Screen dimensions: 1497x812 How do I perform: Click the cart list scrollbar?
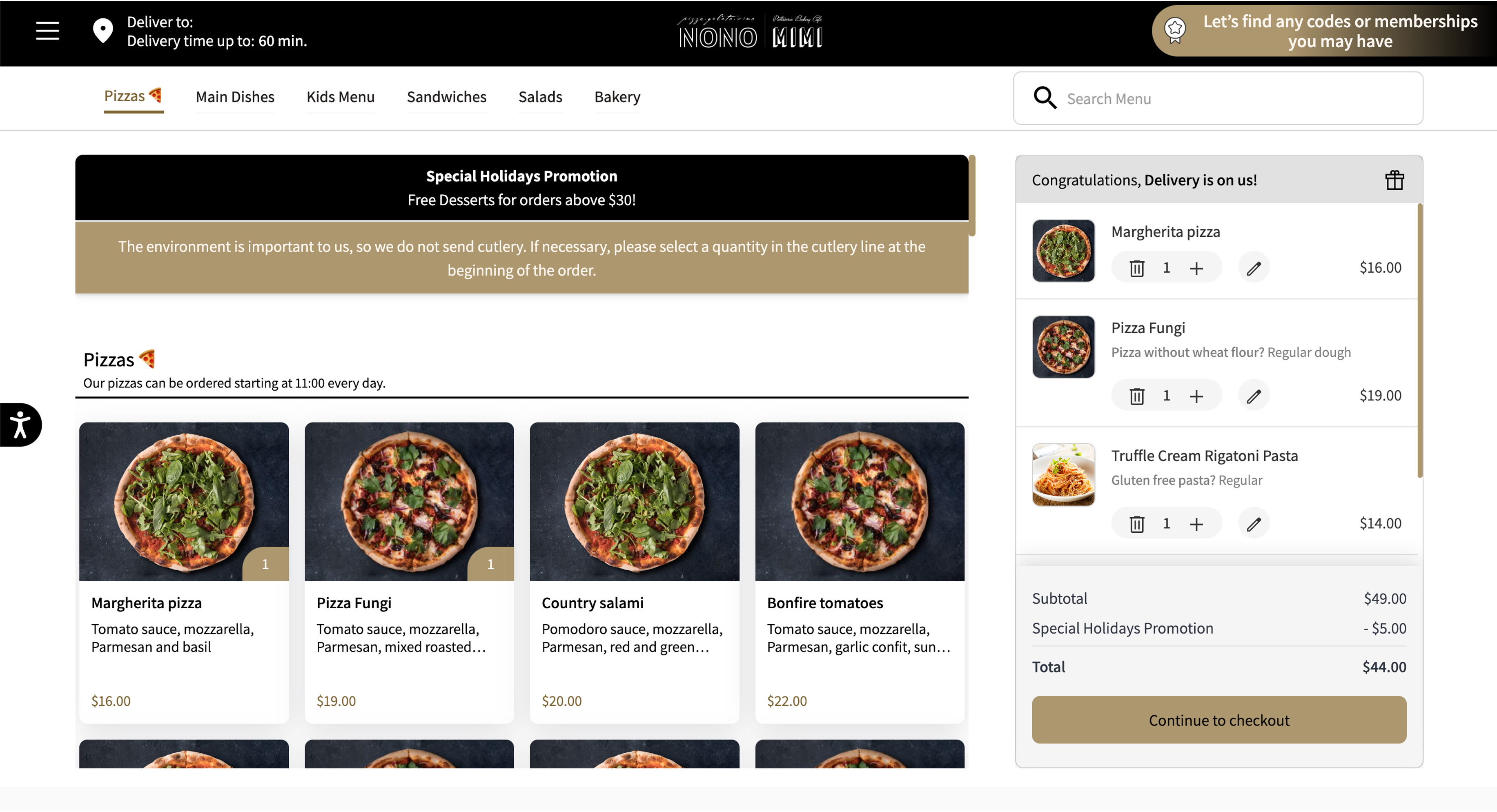click(x=1420, y=340)
